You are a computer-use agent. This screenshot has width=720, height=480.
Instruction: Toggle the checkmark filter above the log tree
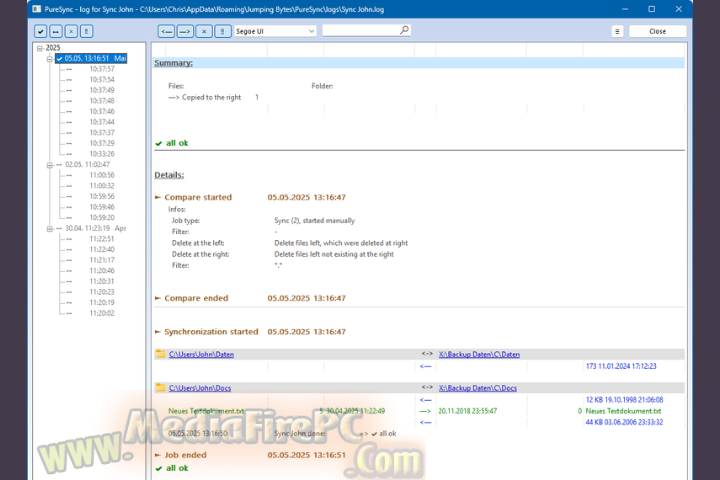pos(40,31)
